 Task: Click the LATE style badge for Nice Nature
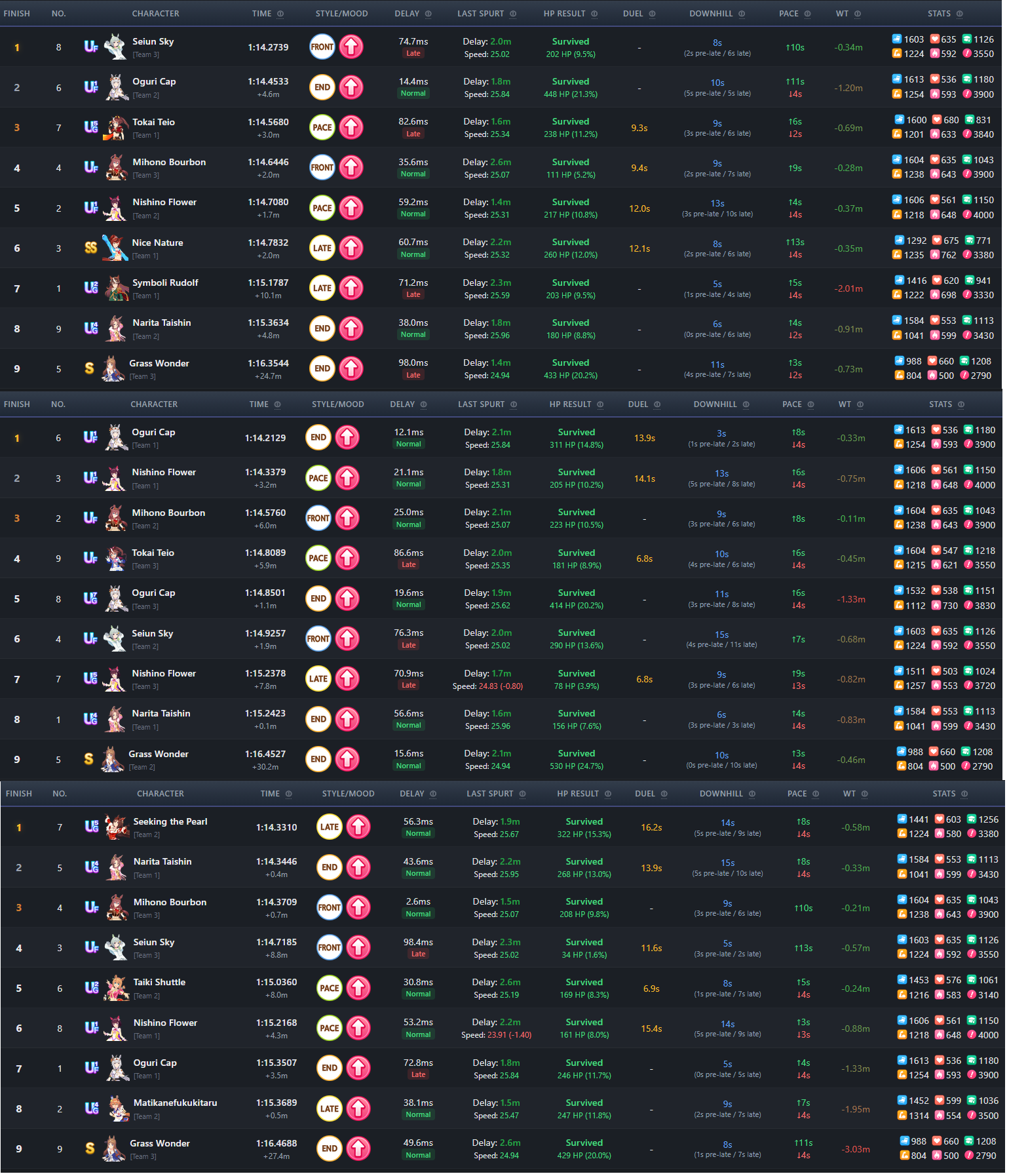coord(322,248)
